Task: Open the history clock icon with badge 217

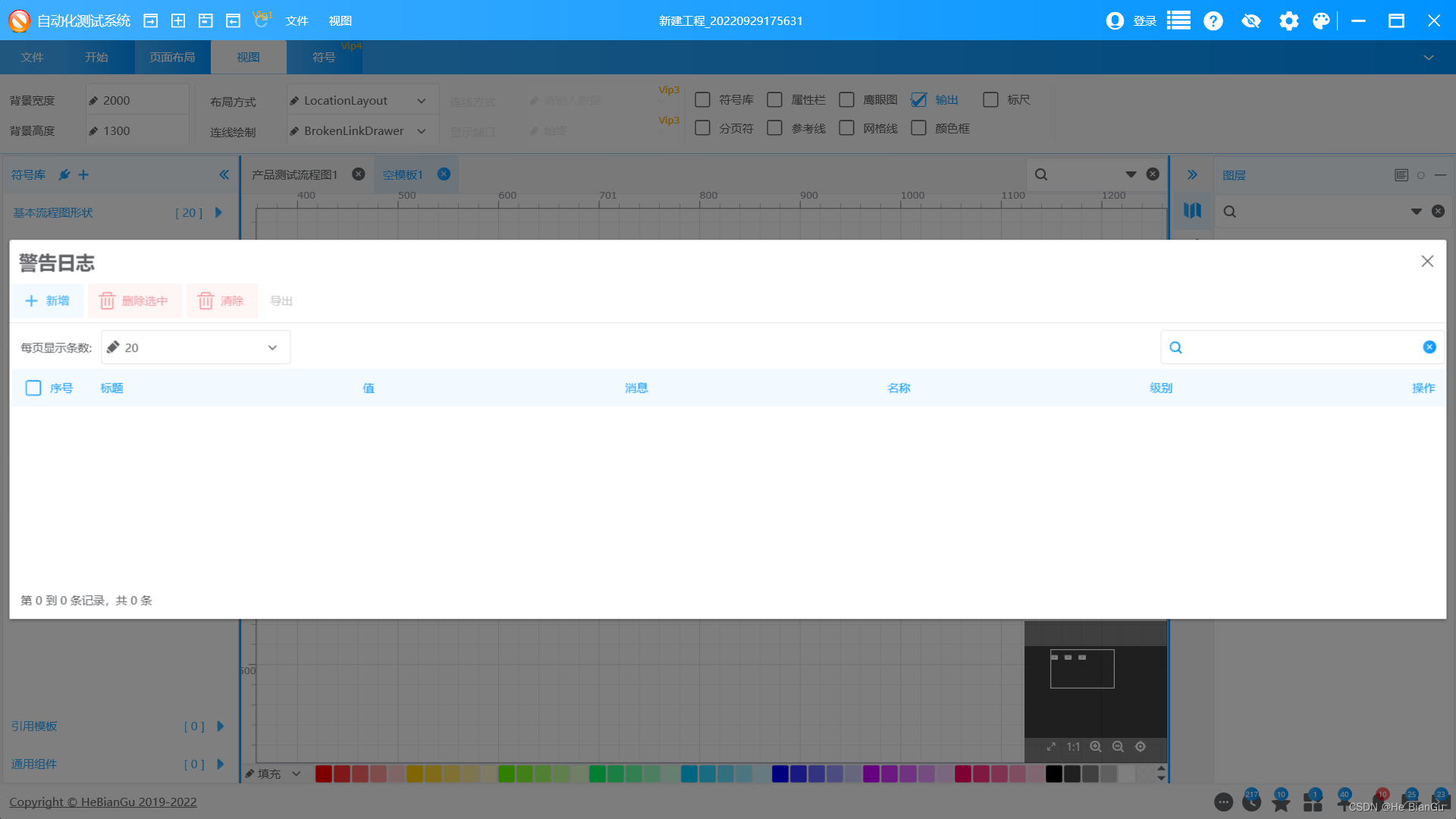Action: click(1253, 802)
